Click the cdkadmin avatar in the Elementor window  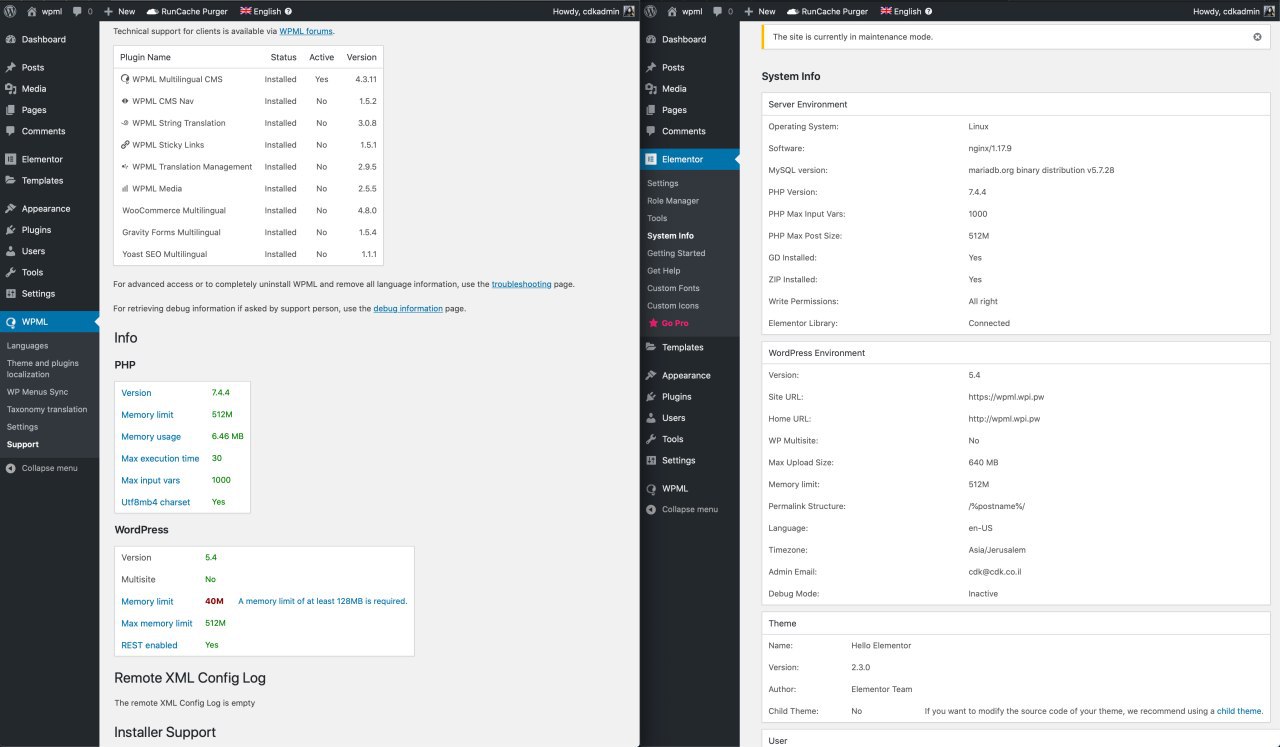point(1269,11)
